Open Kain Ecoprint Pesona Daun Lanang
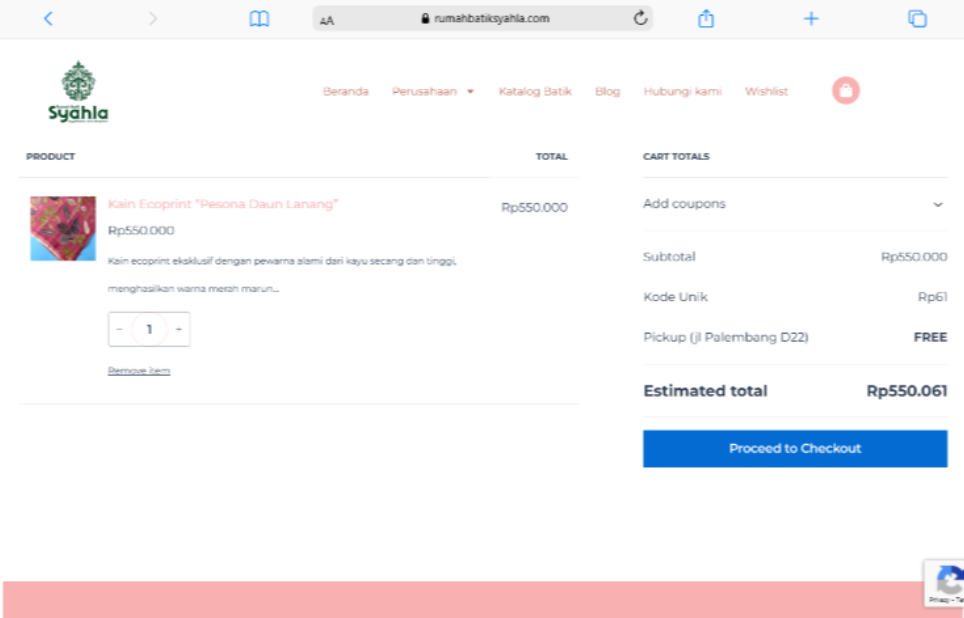Image resolution: width=964 pixels, height=618 pixels. (x=225, y=204)
